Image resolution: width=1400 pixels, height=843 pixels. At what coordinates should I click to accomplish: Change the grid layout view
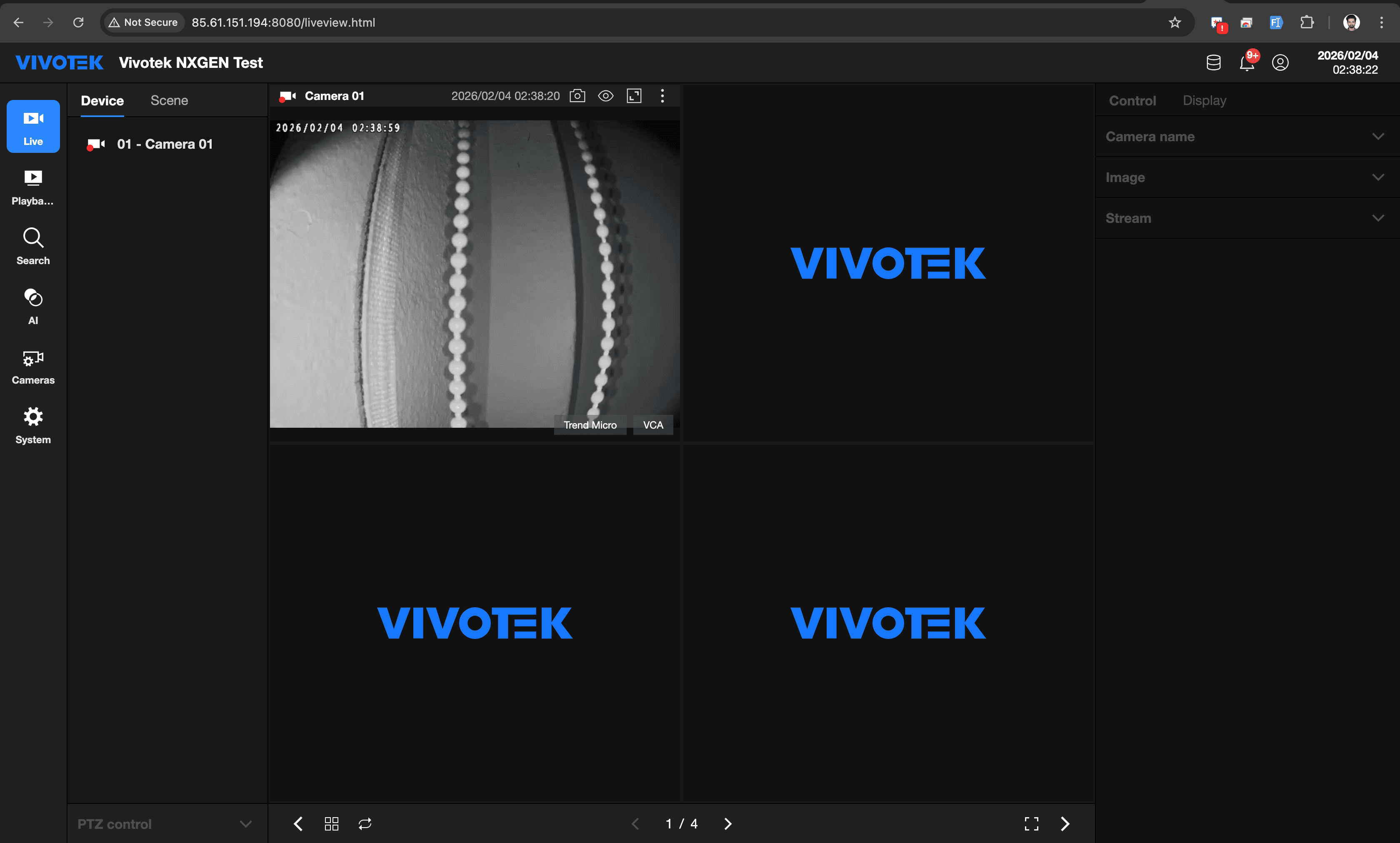tap(331, 824)
